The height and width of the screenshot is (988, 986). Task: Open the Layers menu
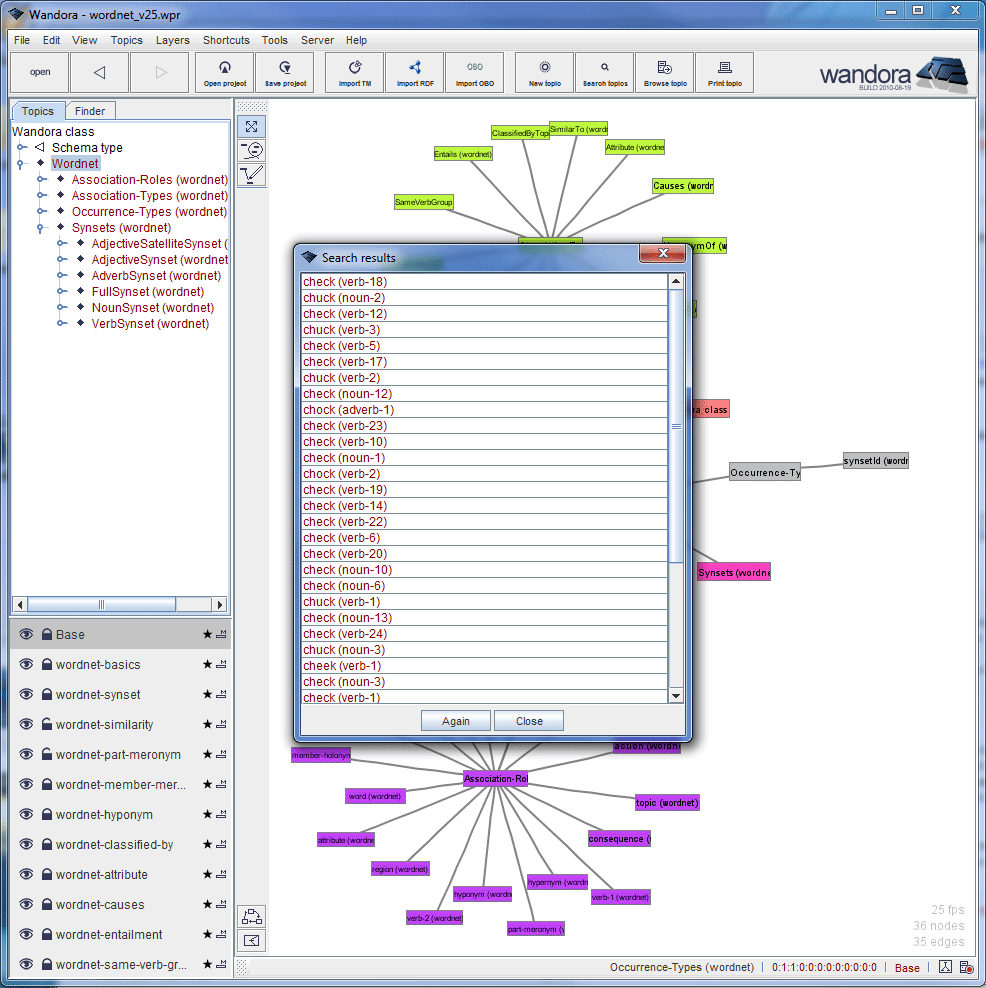172,40
